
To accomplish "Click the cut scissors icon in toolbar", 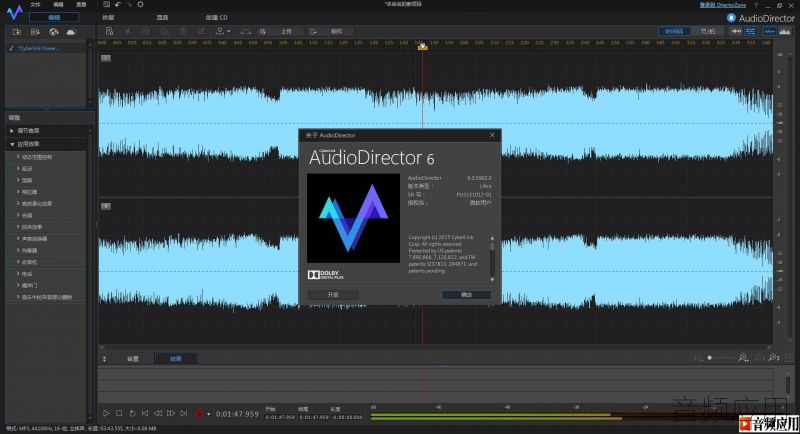I will click(x=128, y=32).
